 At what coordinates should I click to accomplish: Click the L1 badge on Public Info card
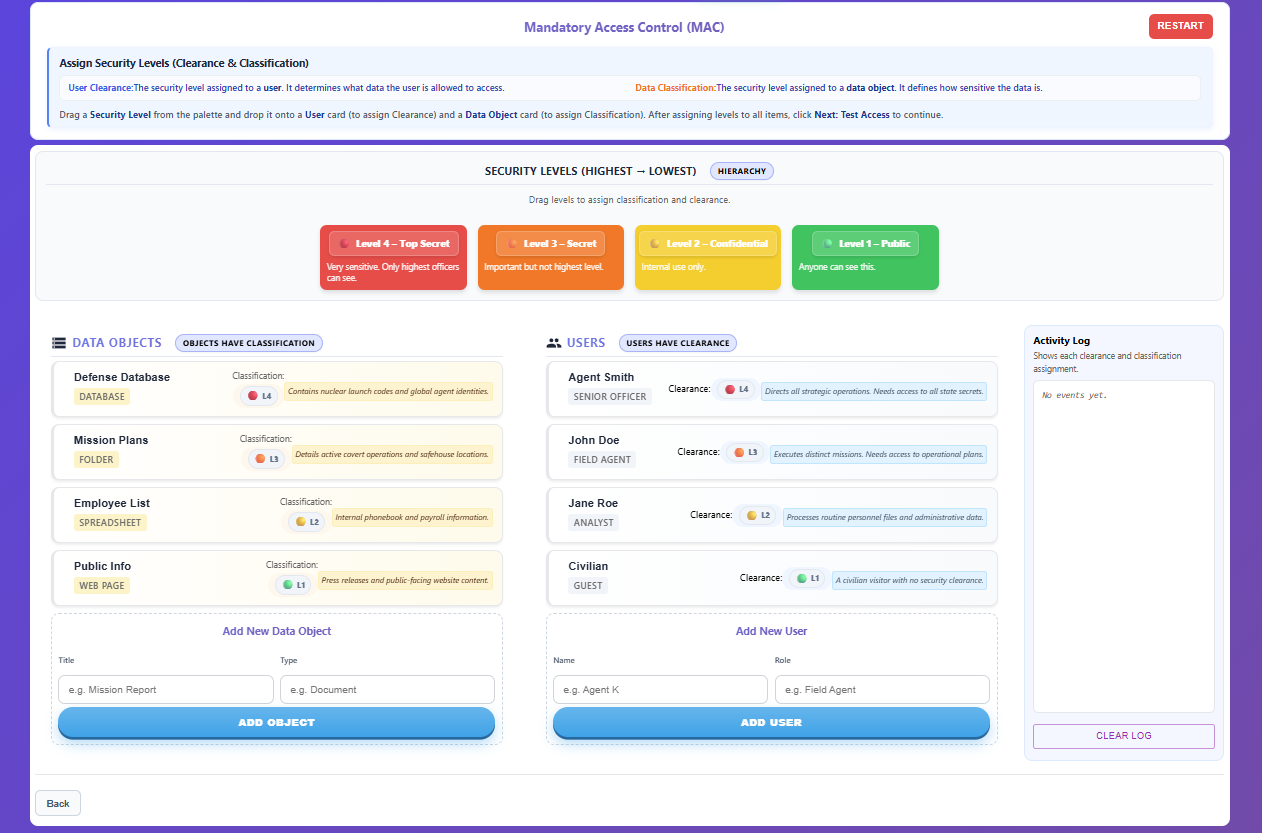coord(293,584)
